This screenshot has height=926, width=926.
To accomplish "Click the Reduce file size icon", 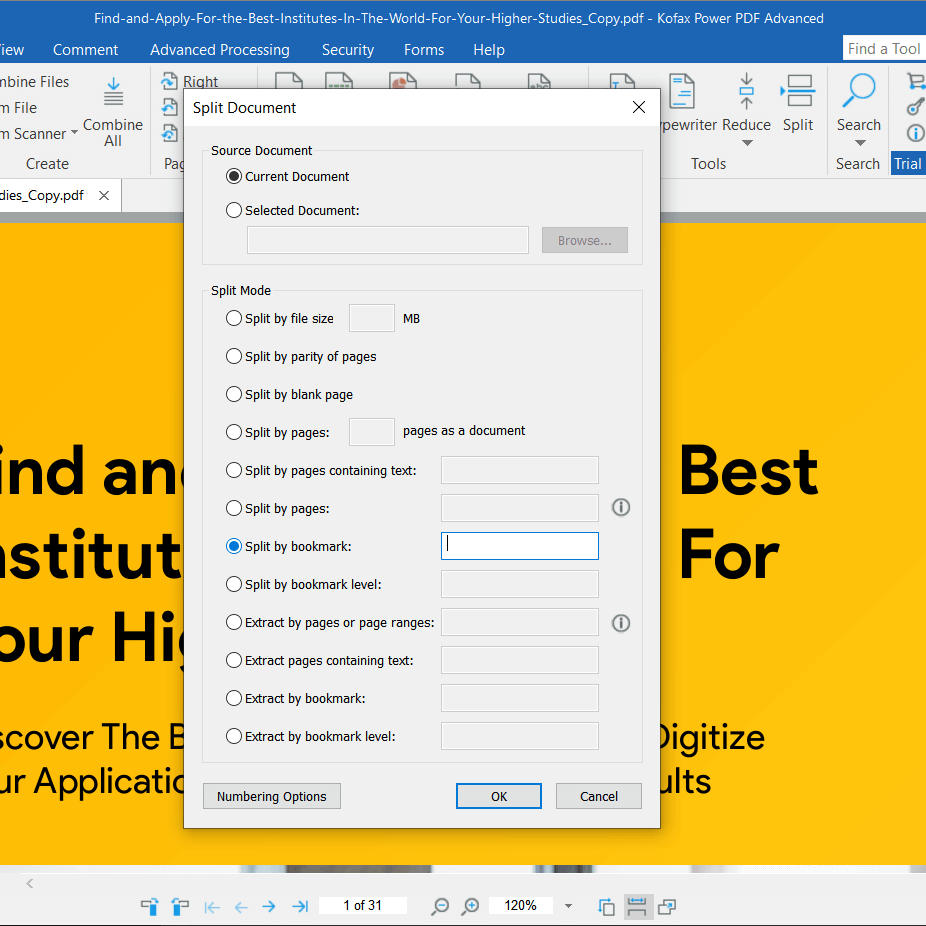I will point(746,92).
